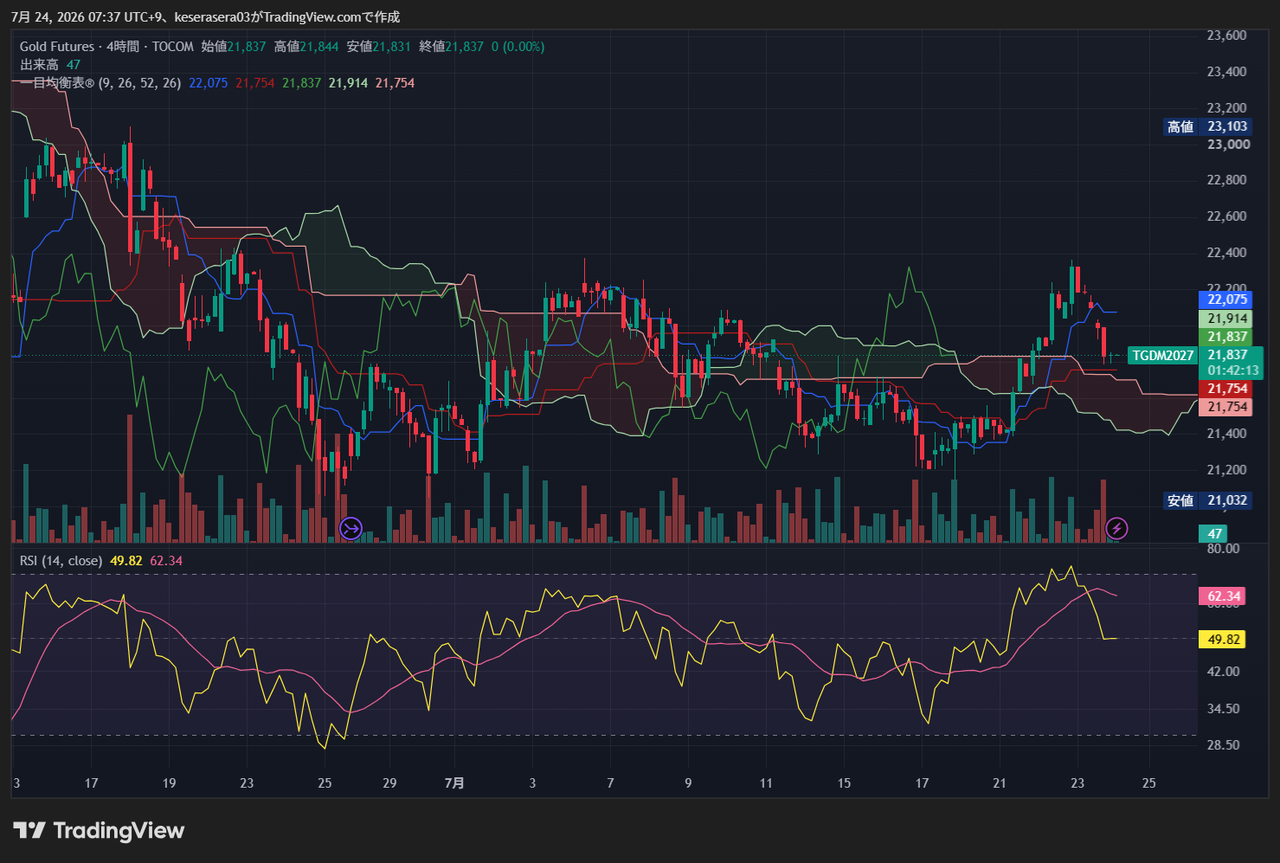Click the 34.50 RSI axis tick
Viewport: 1280px width, 863px height.
1223,708
